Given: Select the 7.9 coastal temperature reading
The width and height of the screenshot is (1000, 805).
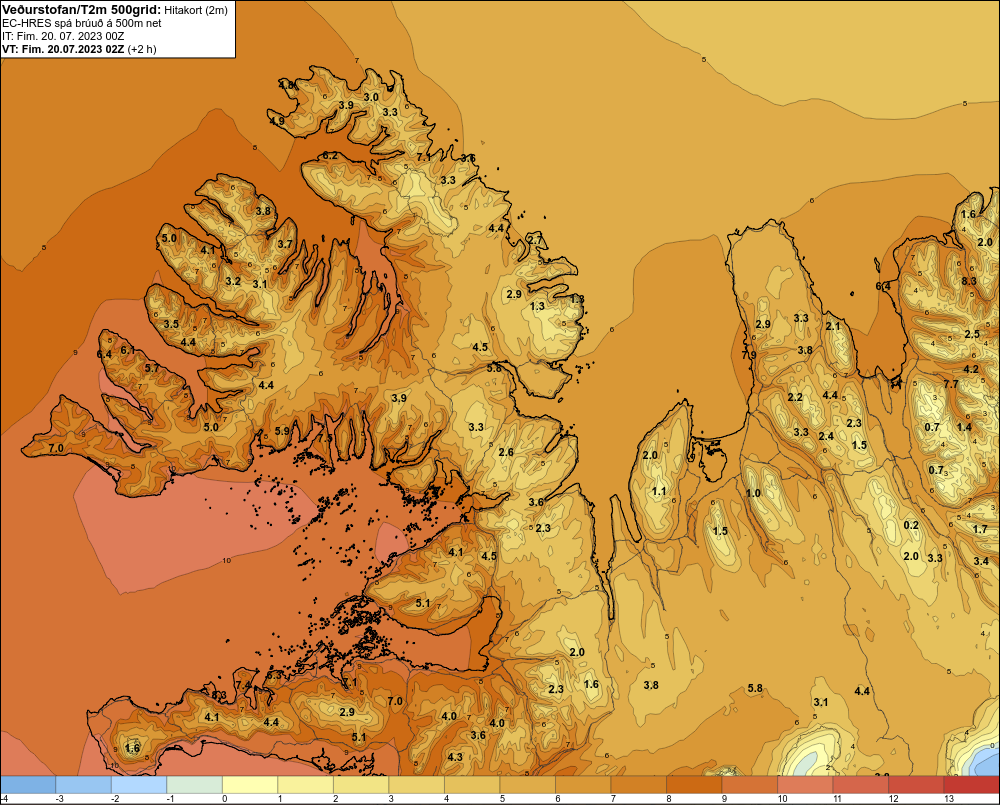Looking at the screenshot, I should click(749, 355).
